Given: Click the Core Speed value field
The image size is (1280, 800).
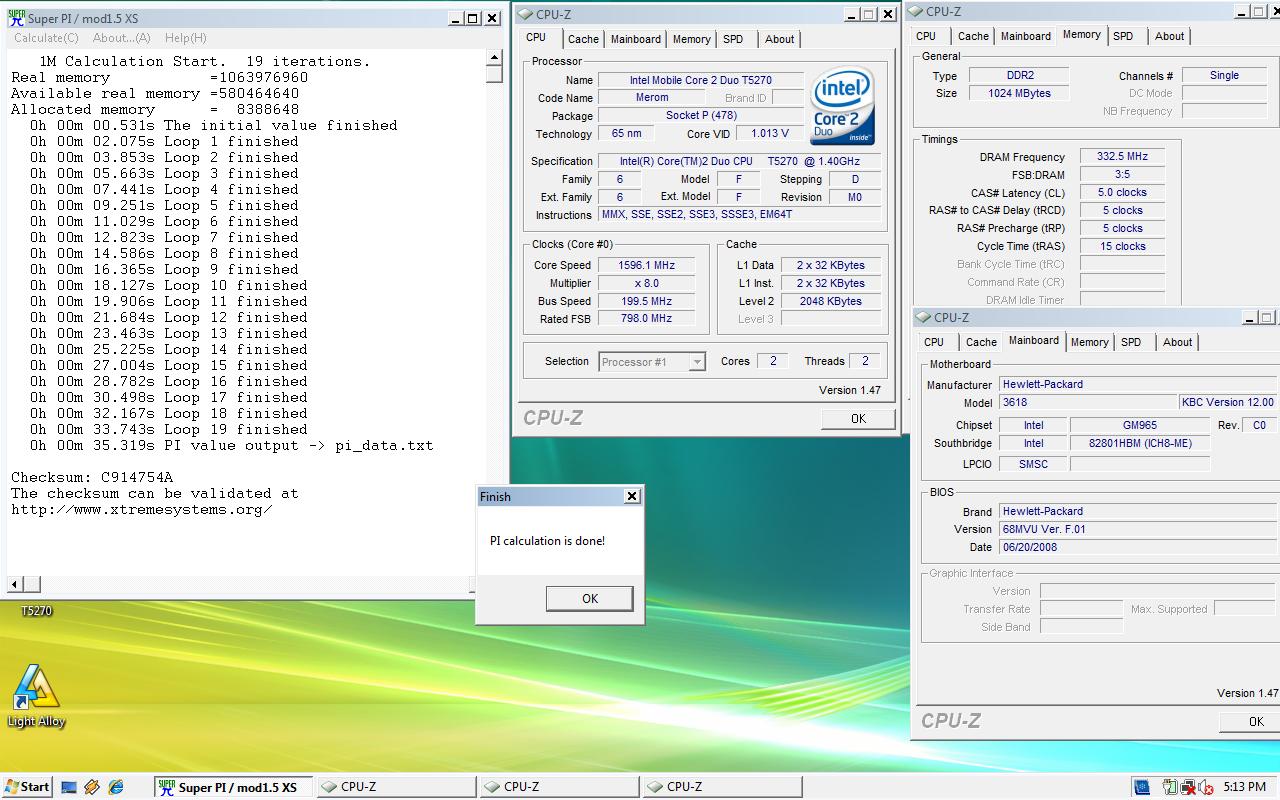Looking at the screenshot, I should tap(646, 265).
